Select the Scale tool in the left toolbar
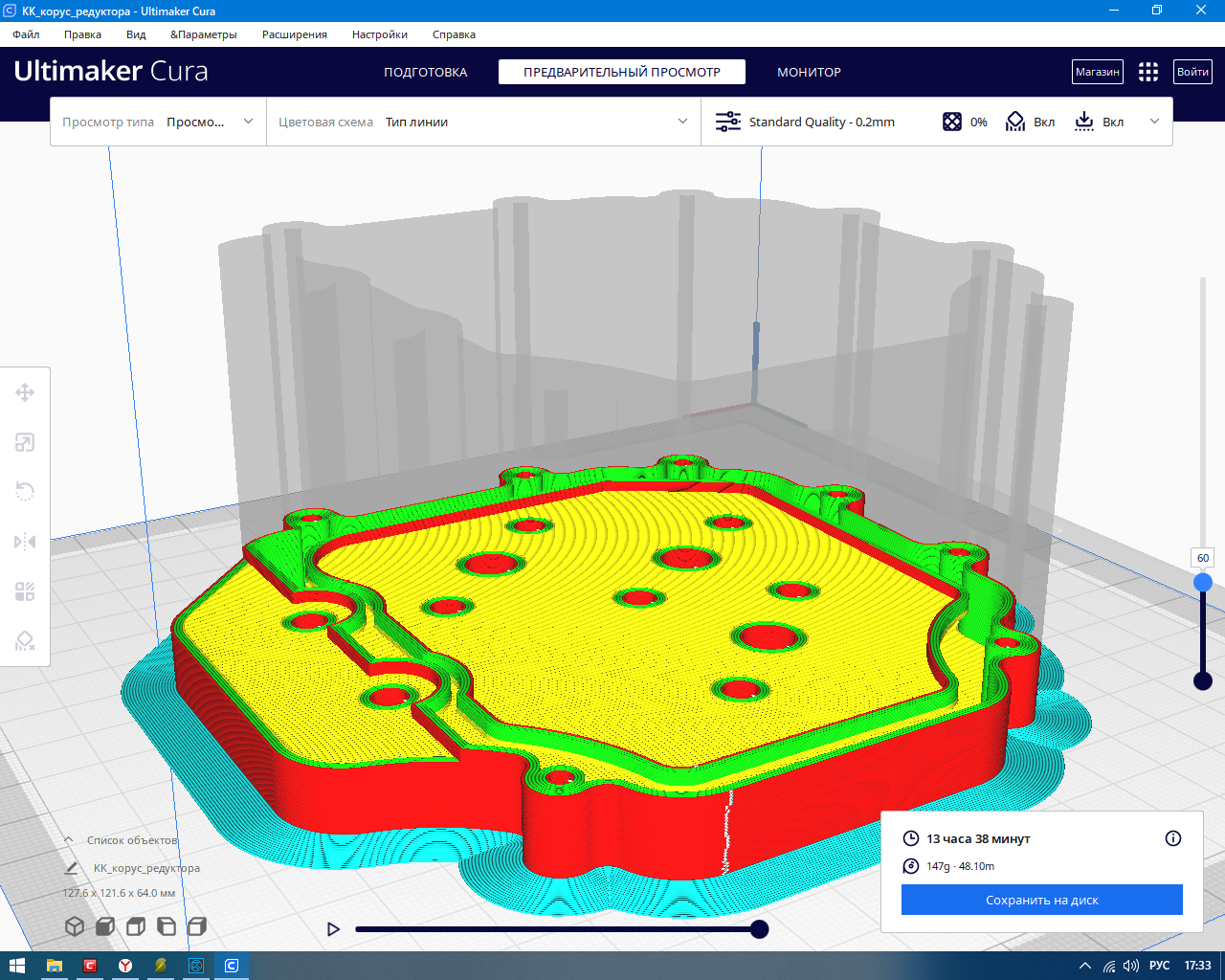Screen dimensions: 1225x980 [25, 442]
